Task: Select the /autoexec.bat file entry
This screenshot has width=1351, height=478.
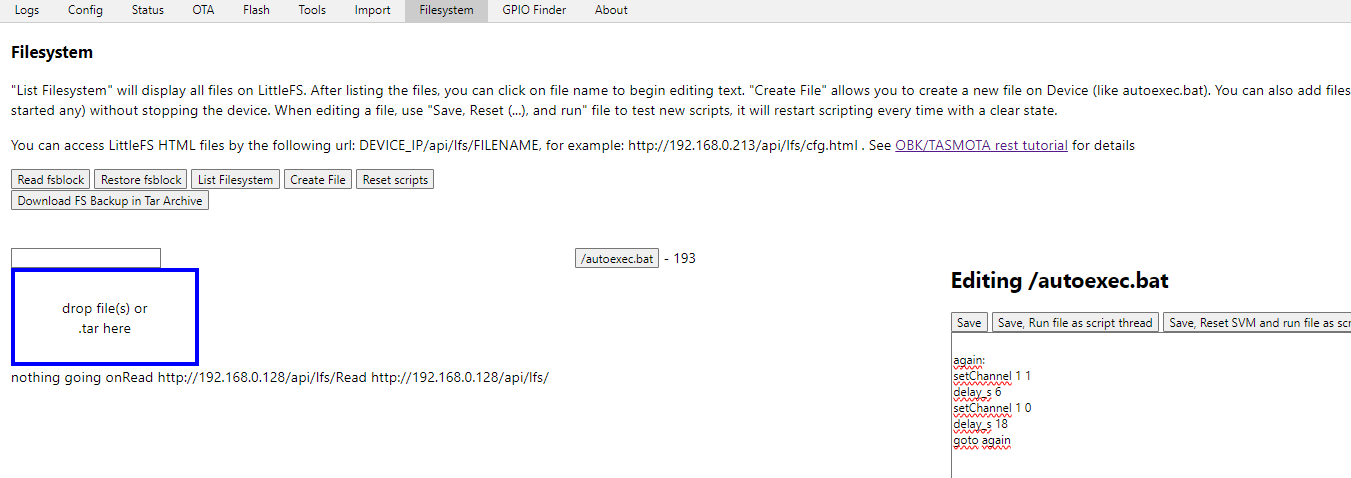Action: [617, 259]
